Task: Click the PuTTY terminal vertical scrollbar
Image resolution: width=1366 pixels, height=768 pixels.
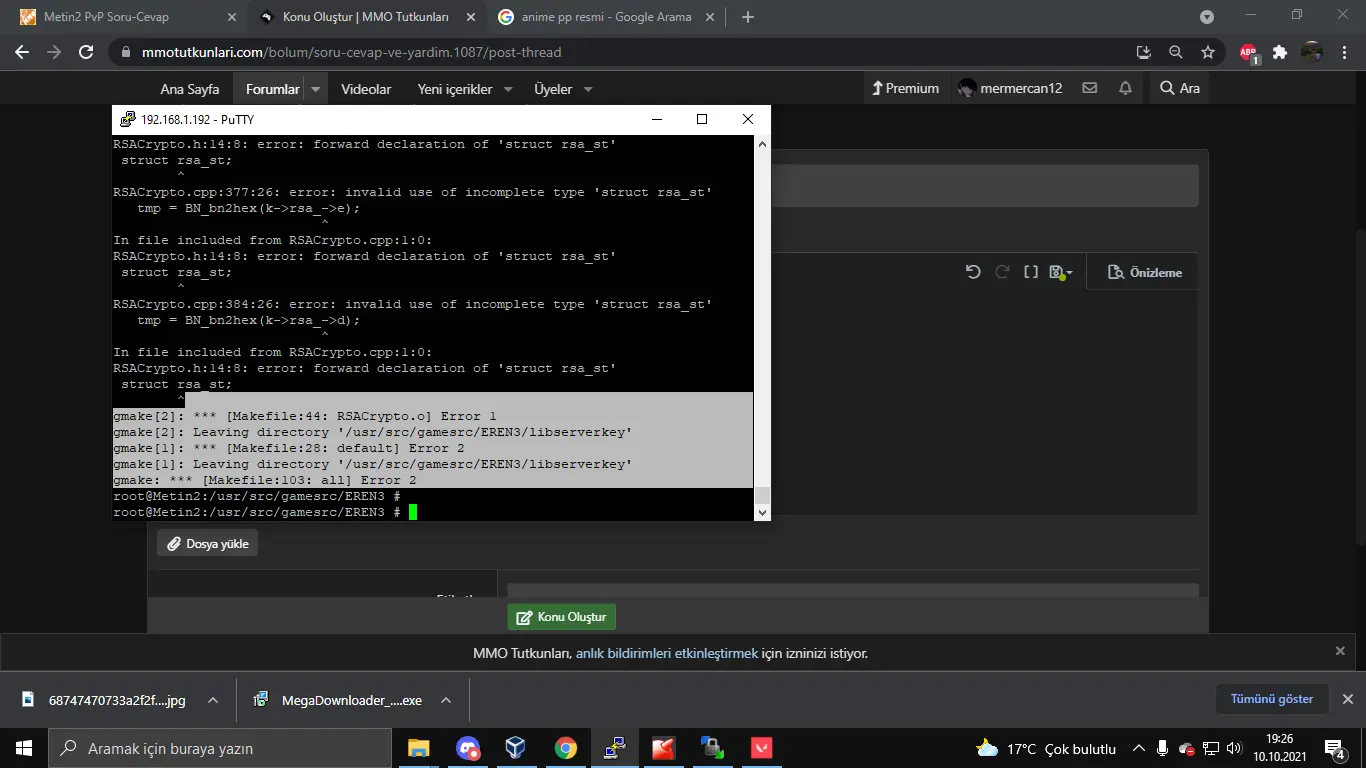Action: tap(762, 320)
